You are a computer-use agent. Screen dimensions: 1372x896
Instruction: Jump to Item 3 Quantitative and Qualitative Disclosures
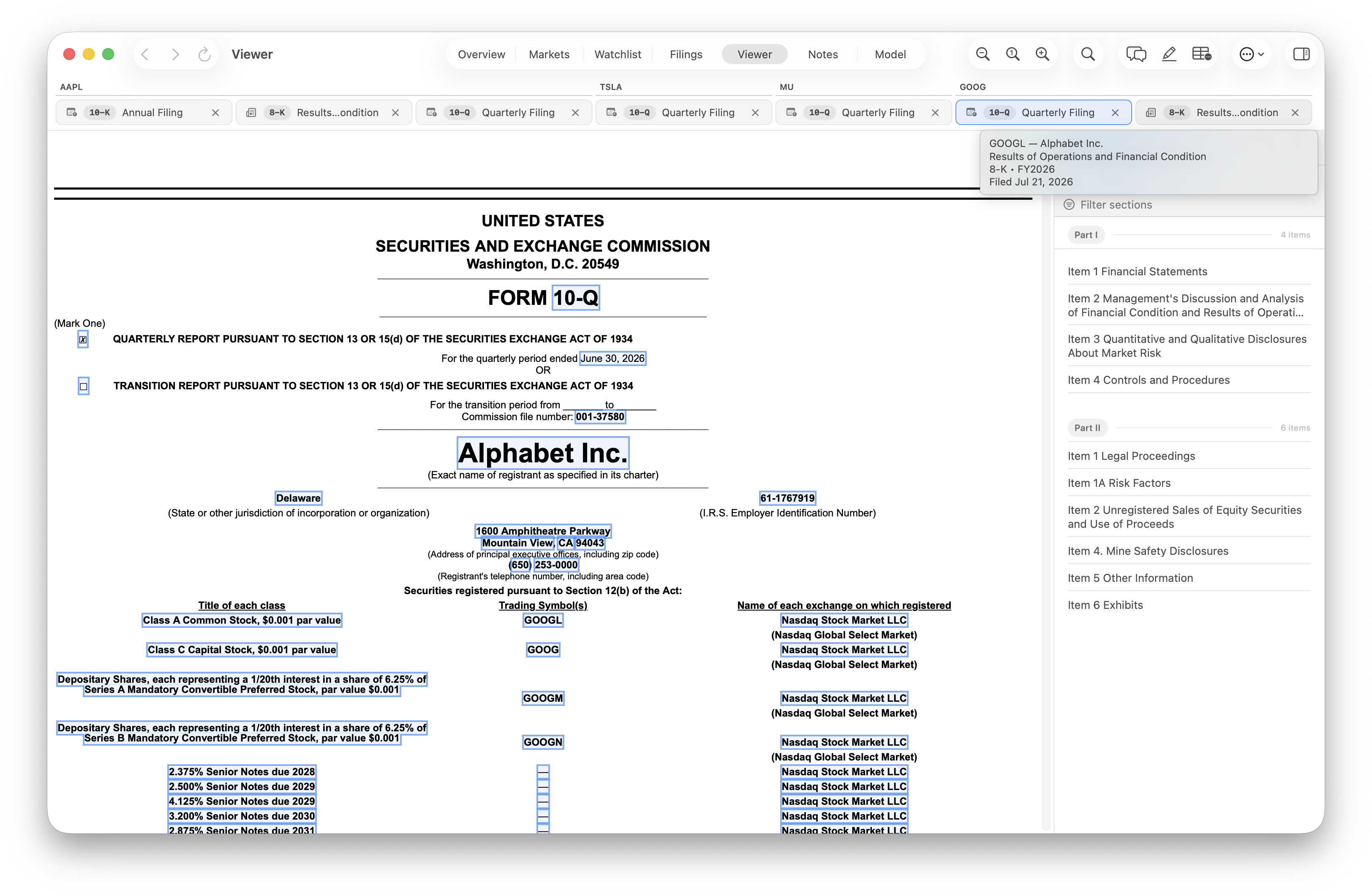click(1187, 346)
